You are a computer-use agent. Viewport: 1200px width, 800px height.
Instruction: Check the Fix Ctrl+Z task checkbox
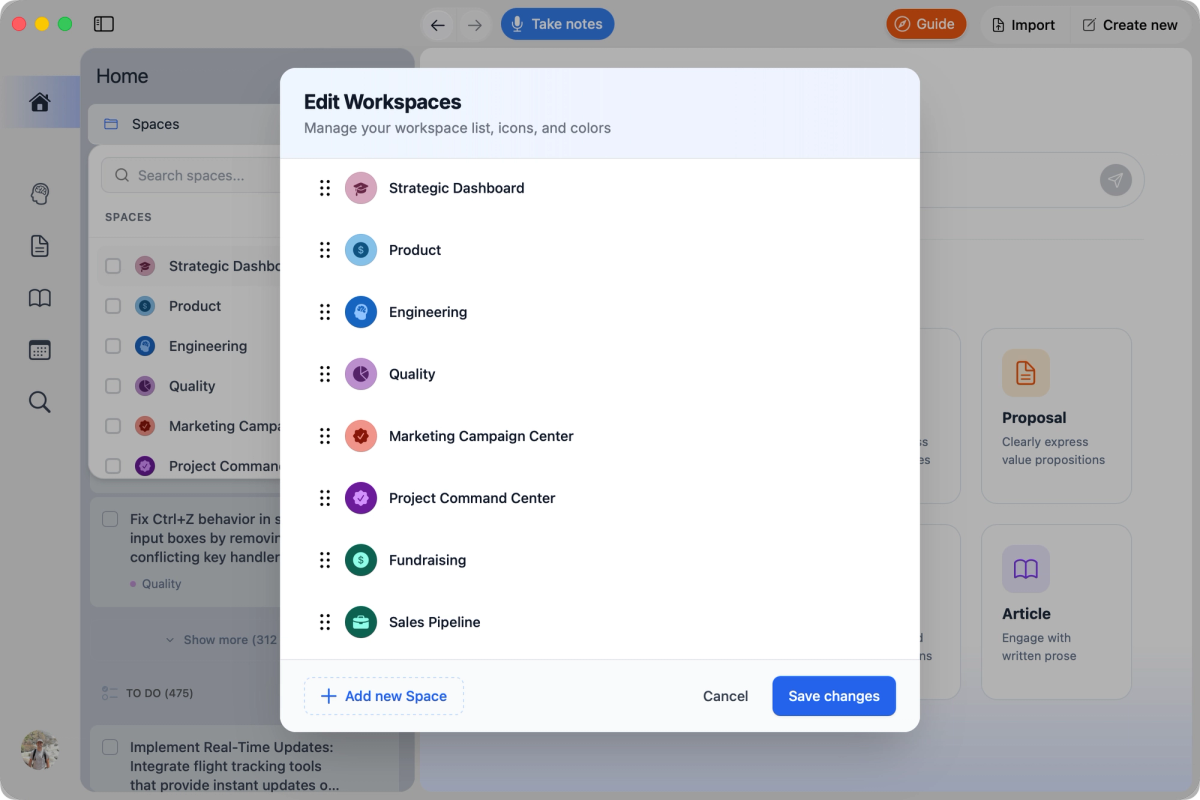110,518
